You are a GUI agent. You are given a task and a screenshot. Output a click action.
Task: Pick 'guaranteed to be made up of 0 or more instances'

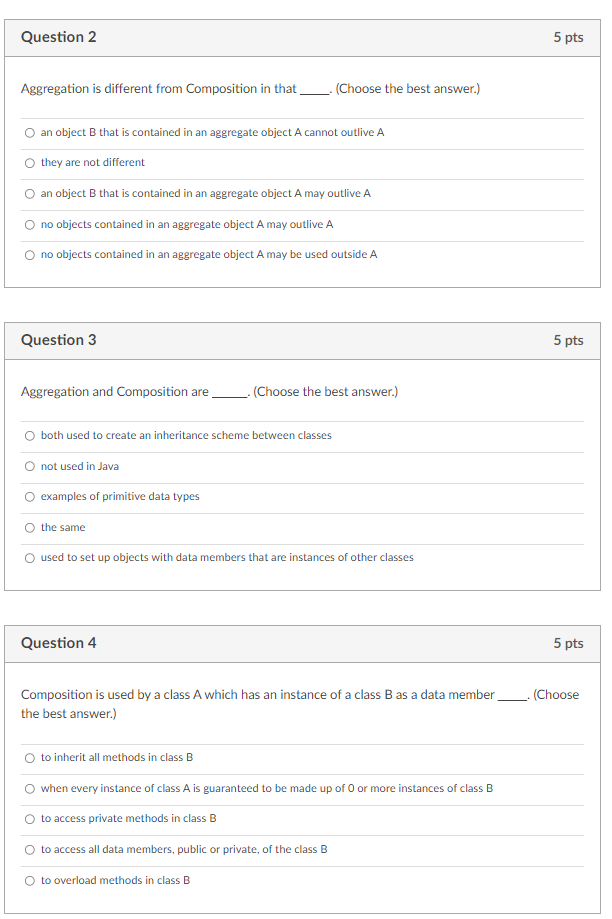[x=30, y=788]
